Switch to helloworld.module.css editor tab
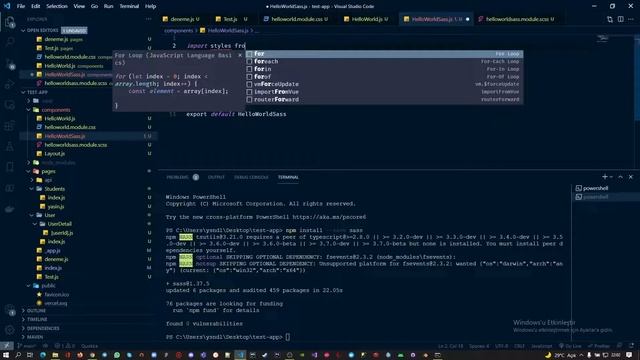The height and width of the screenshot is (360, 640). [x=296, y=19]
